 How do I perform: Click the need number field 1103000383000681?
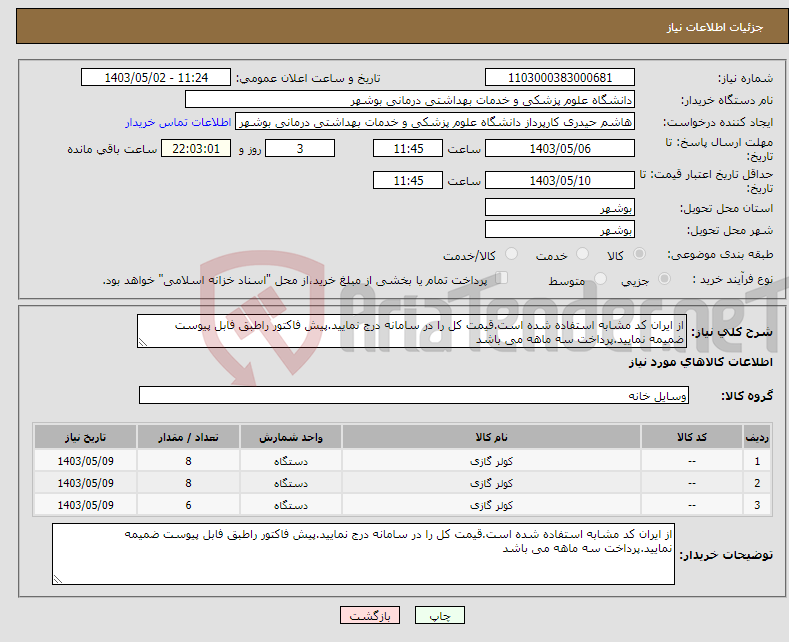(x=560, y=77)
